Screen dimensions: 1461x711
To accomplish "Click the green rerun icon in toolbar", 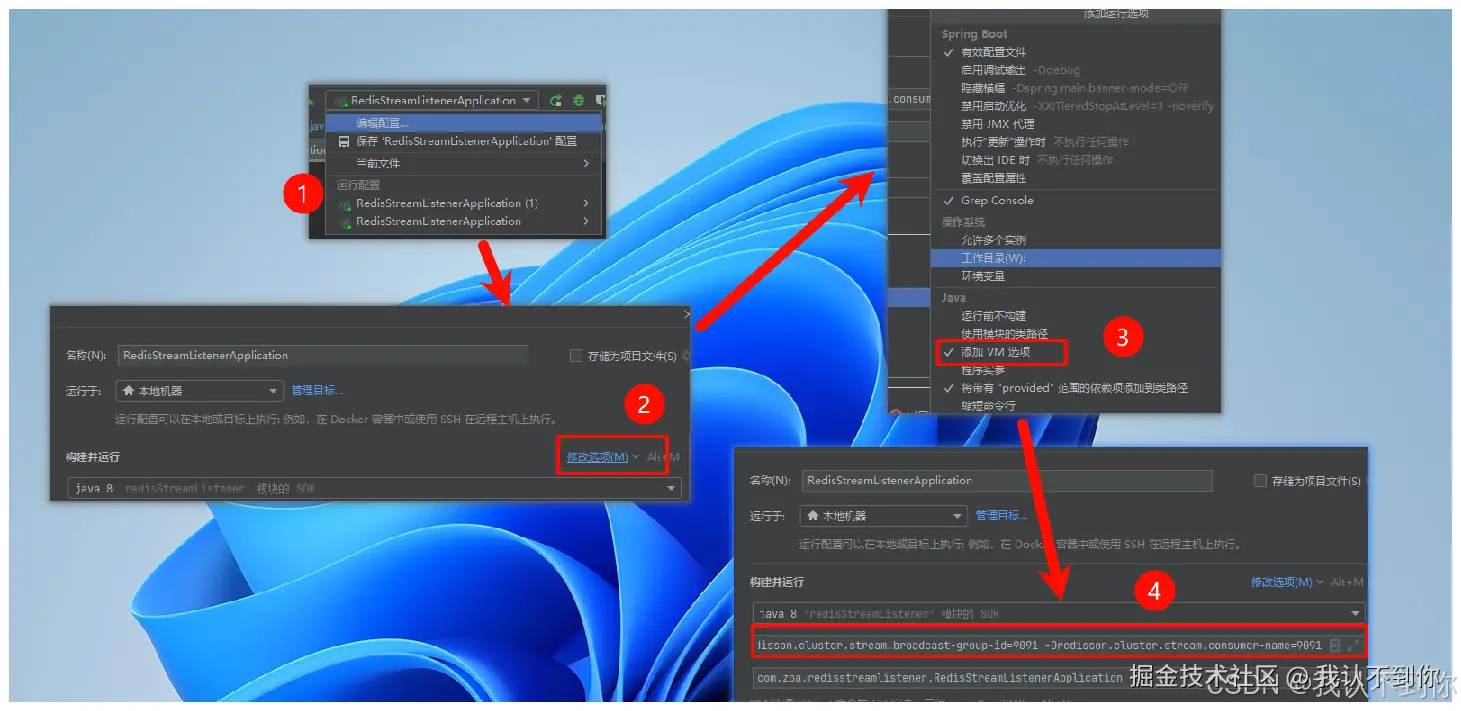I will (x=556, y=101).
